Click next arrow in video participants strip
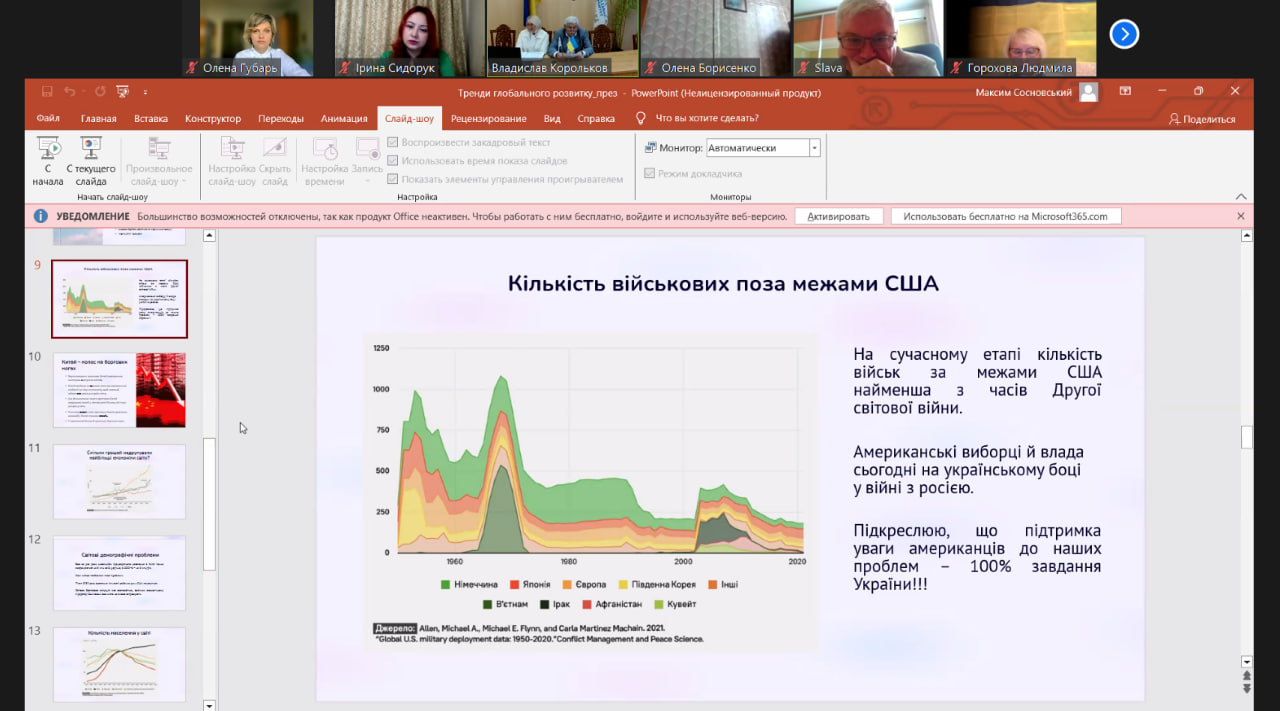 [x=1124, y=34]
